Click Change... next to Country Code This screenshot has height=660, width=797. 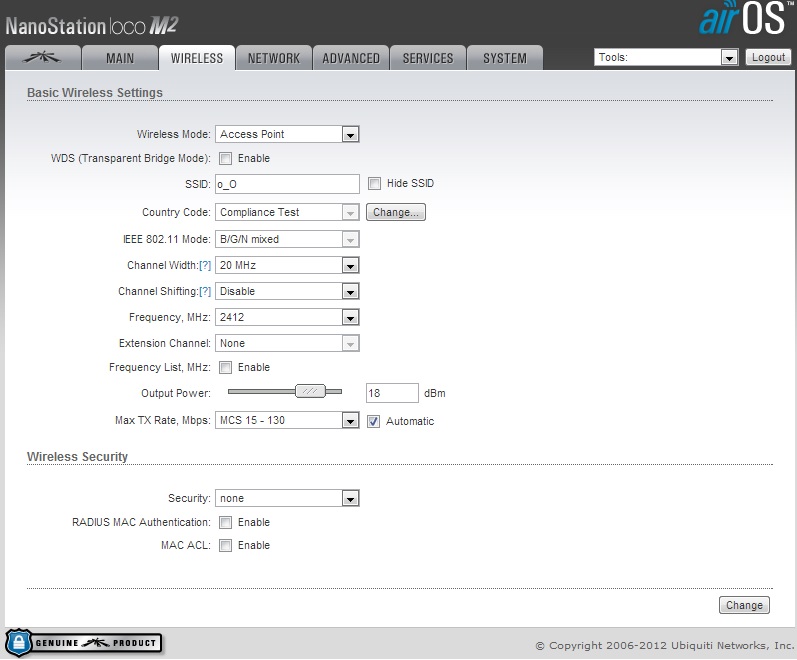396,212
